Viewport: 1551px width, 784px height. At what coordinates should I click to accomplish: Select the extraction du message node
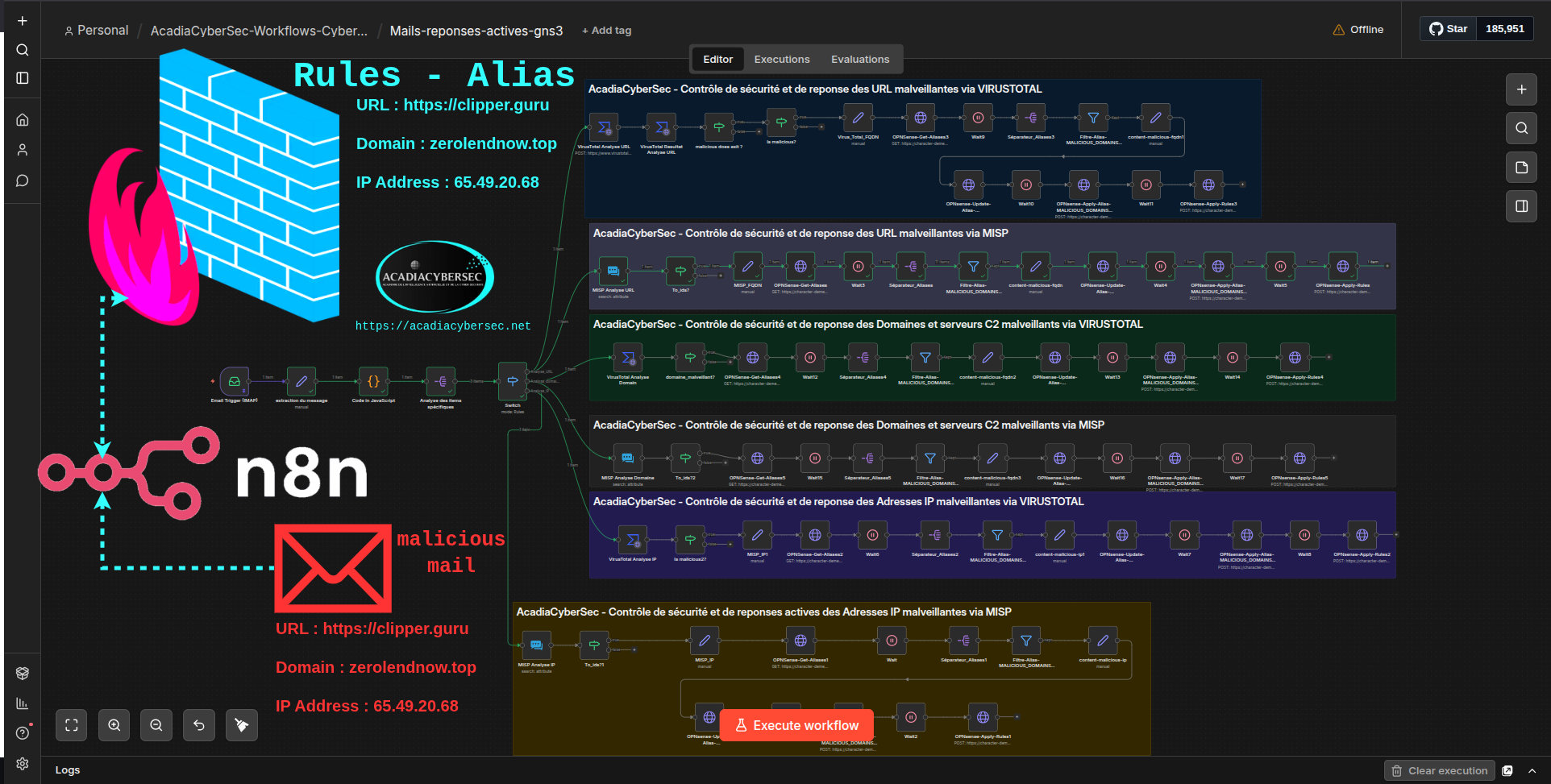(x=301, y=381)
